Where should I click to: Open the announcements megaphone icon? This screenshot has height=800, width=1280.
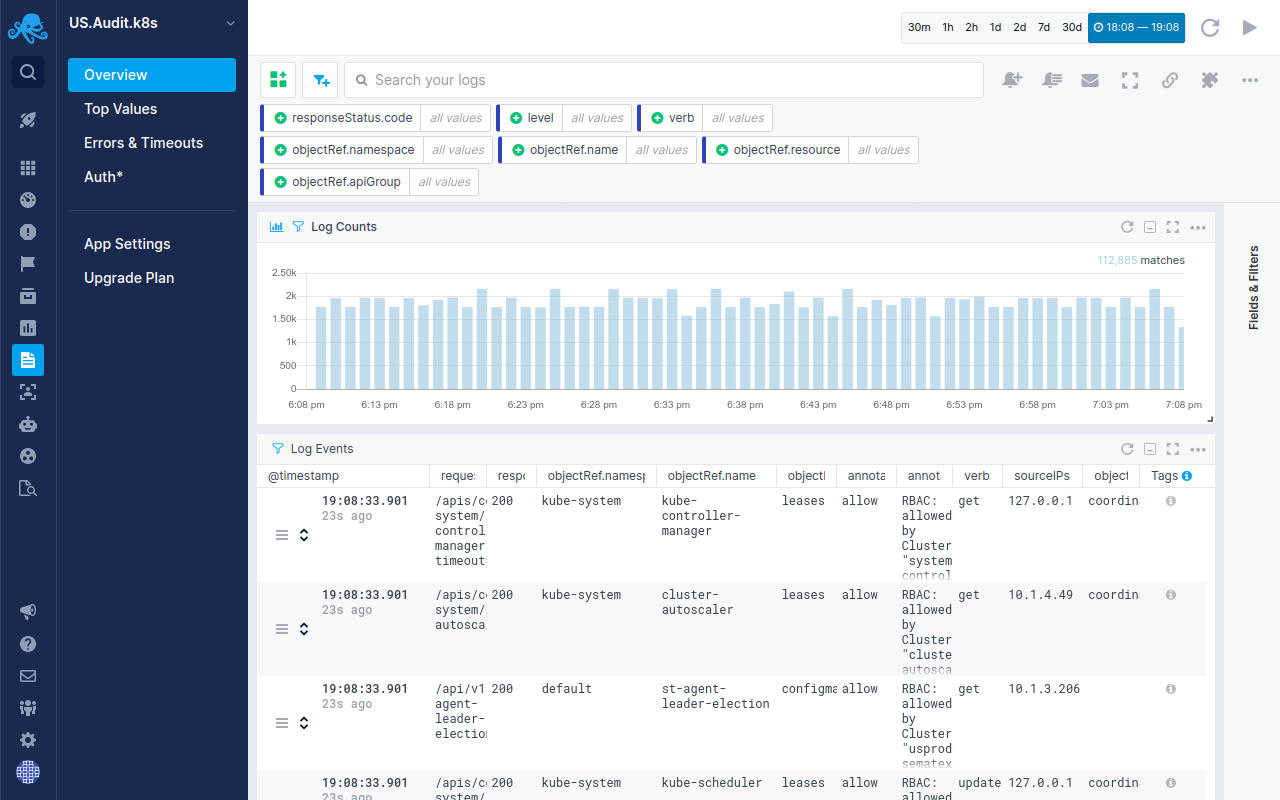28,612
